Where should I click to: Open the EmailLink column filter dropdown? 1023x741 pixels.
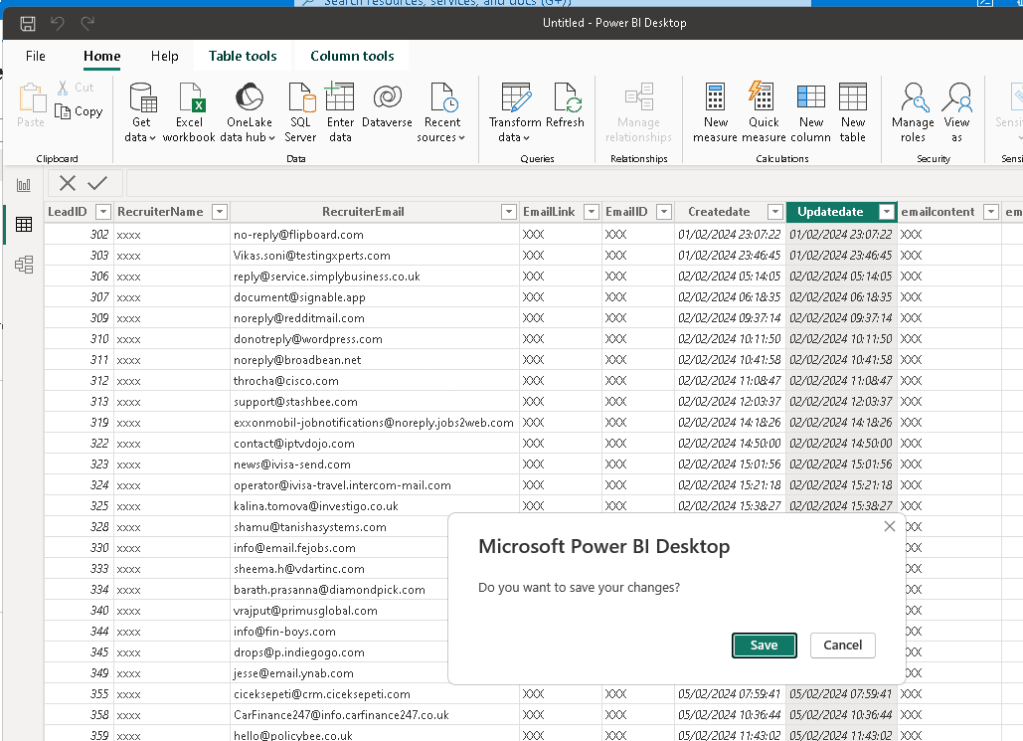point(591,212)
